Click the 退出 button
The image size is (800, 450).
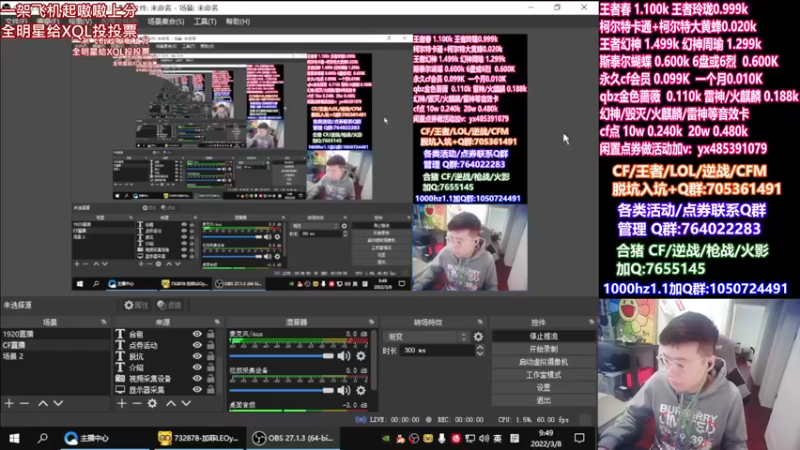[x=543, y=401]
